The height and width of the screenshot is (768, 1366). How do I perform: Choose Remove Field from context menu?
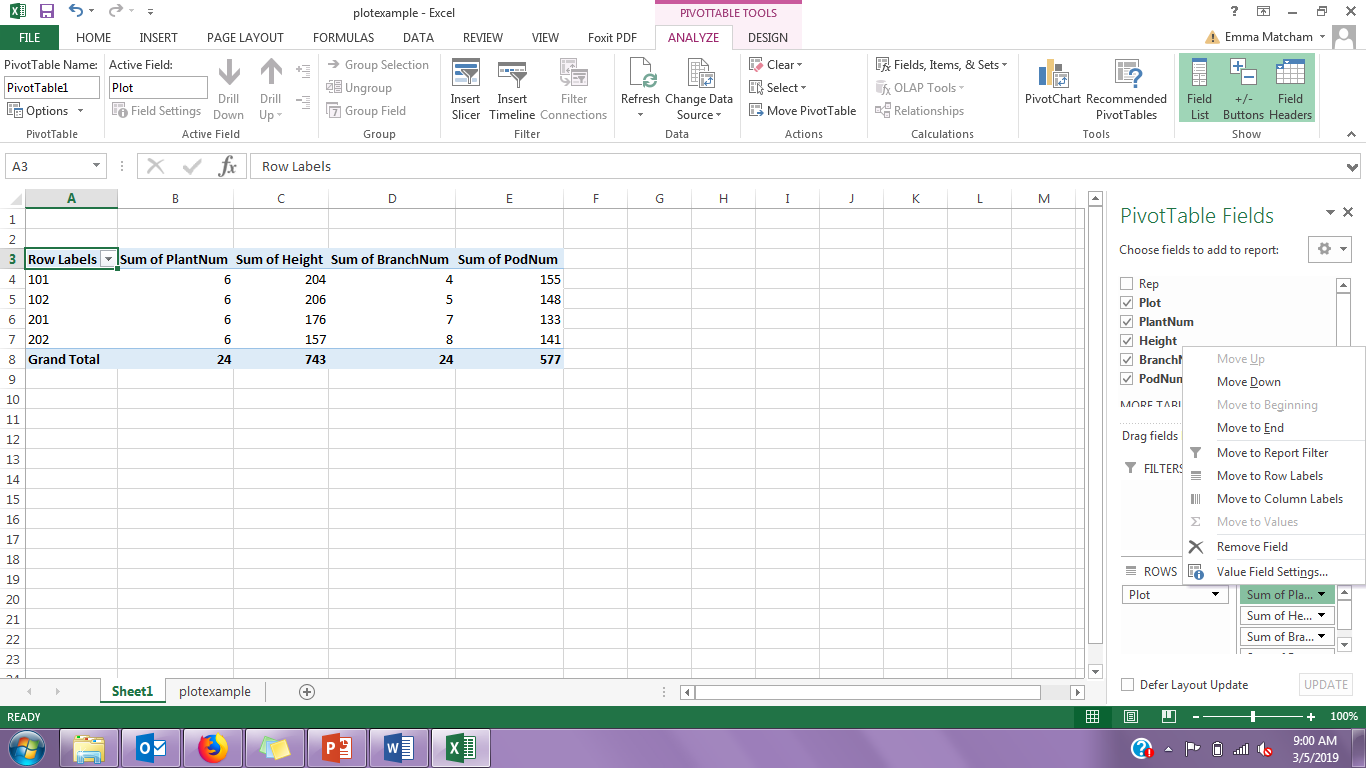click(x=1252, y=547)
